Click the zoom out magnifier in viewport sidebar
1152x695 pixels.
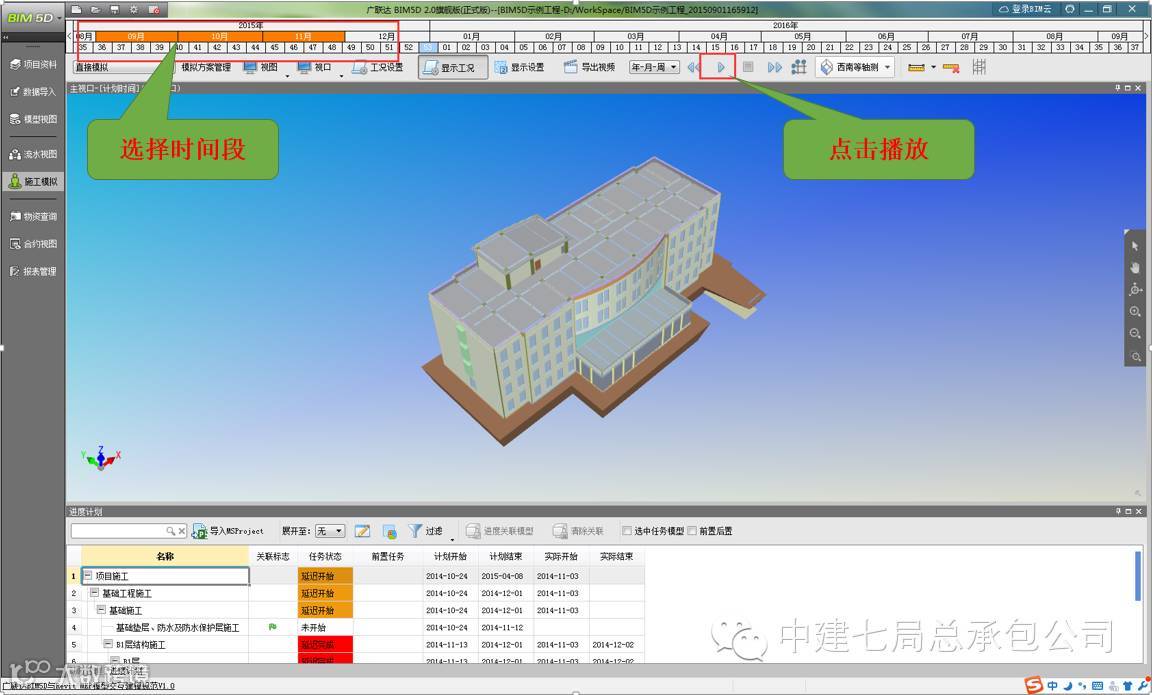(x=1135, y=334)
